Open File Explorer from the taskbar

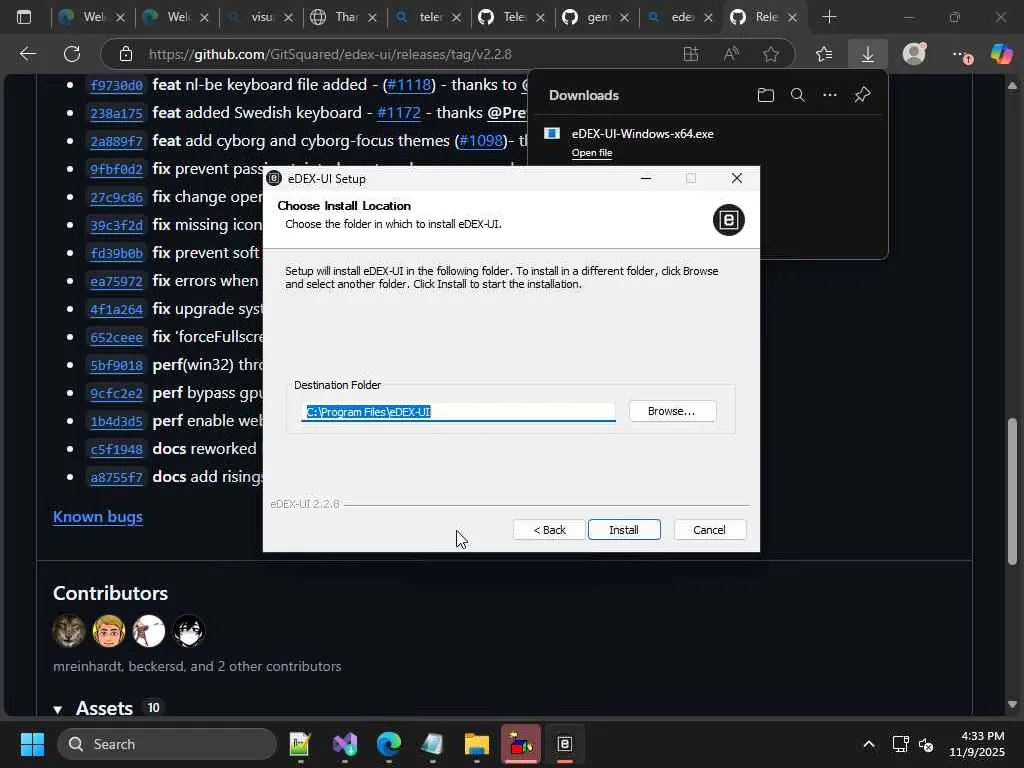477,744
